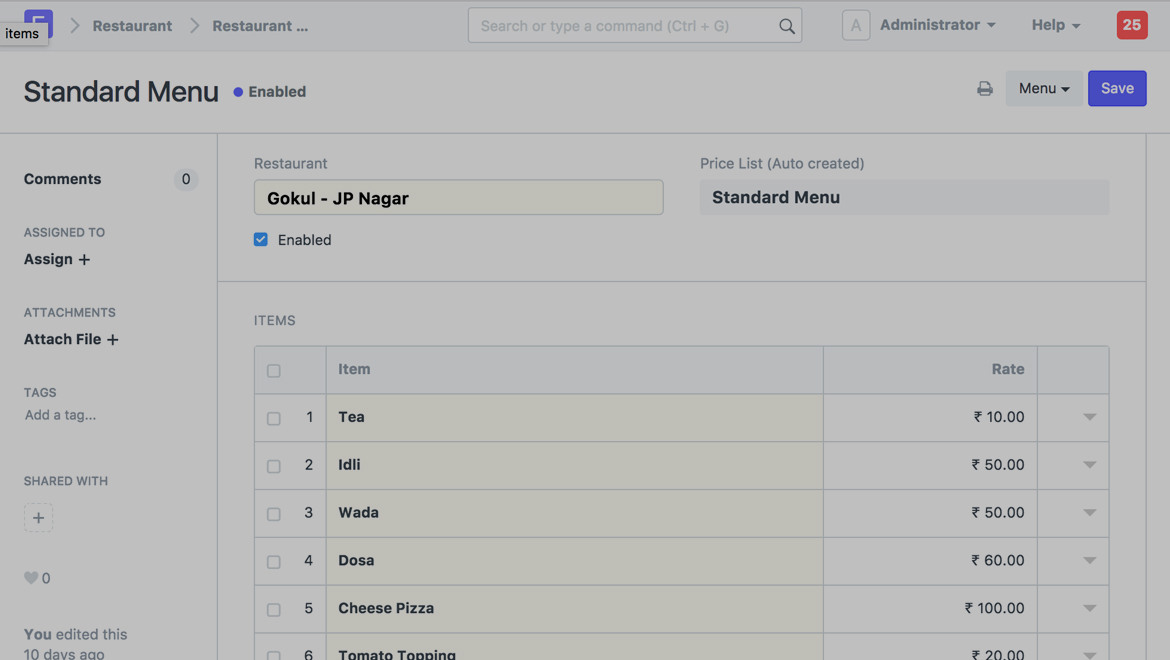
Task: Toggle the select-all items header checkbox
Action: point(274,371)
